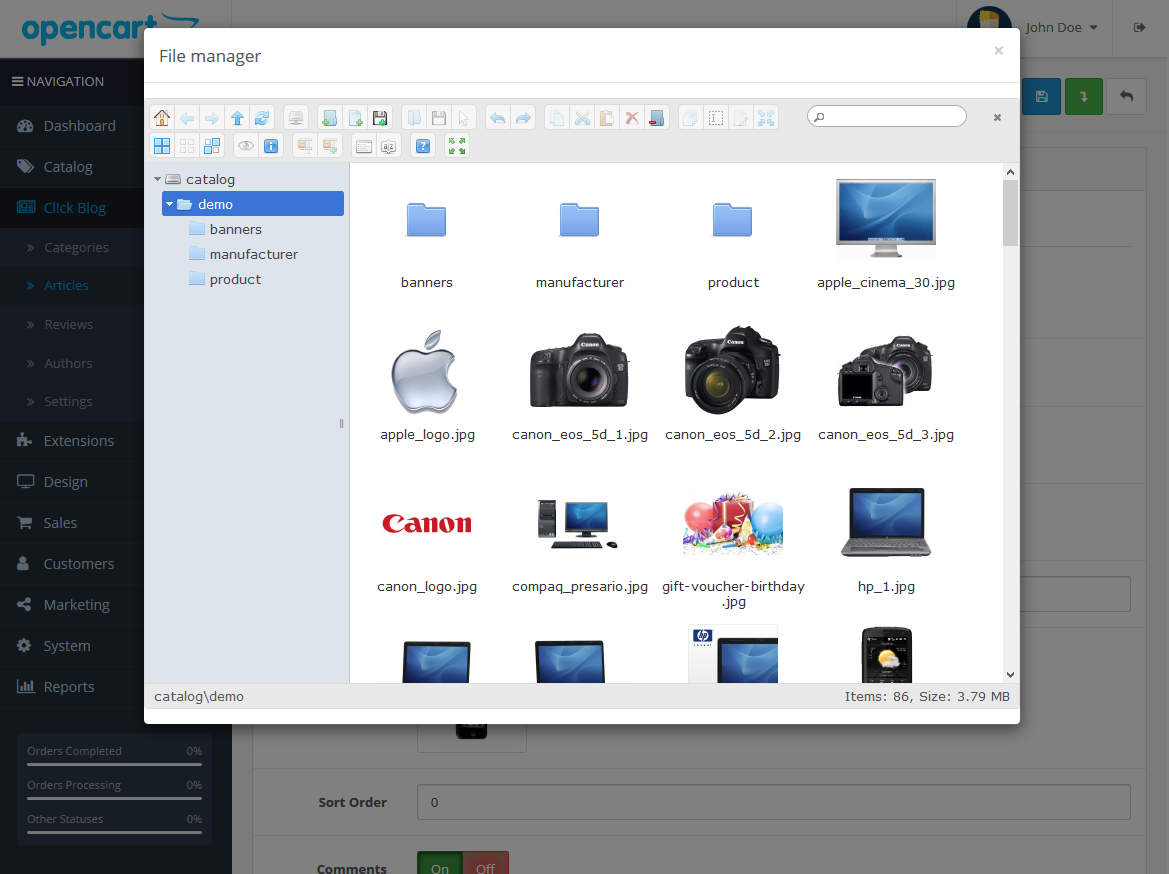Switch to list view icon
Image resolution: width=1169 pixels, height=874 pixels.
(x=364, y=146)
